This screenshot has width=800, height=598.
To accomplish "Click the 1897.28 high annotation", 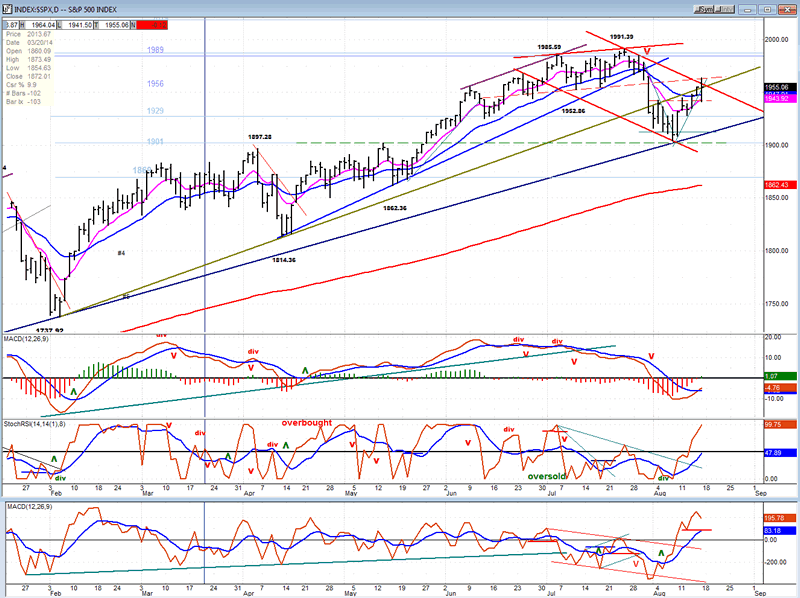I will (260, 137).
